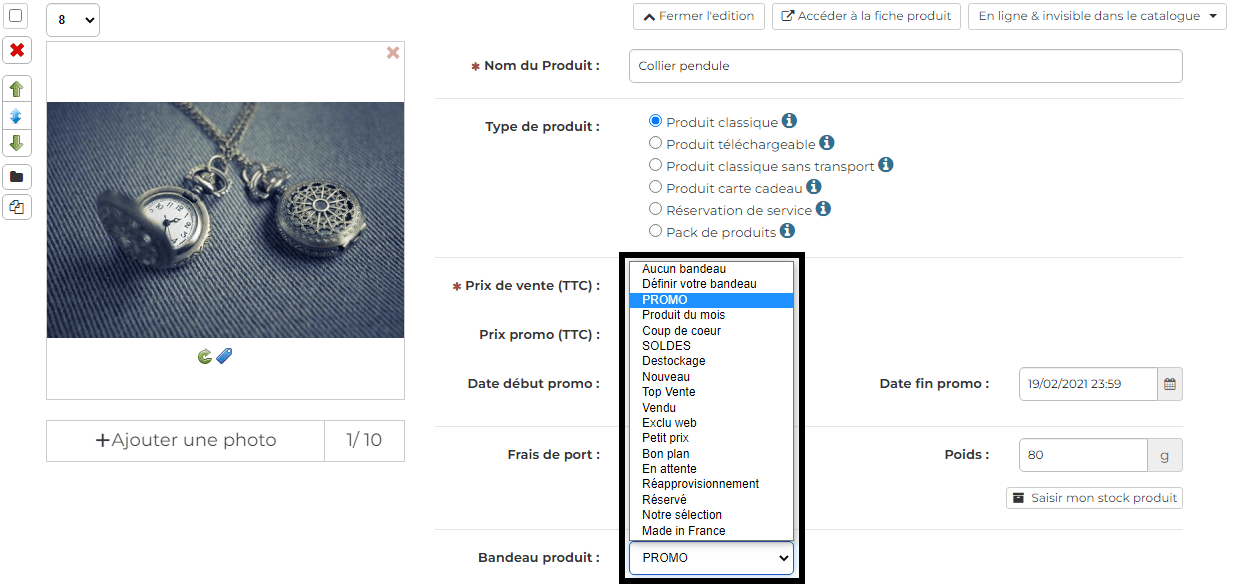This screenshot has width=1233, height=588.
Task: Select the "Produit téléchargeable" radio option
Action: point(656,144)
